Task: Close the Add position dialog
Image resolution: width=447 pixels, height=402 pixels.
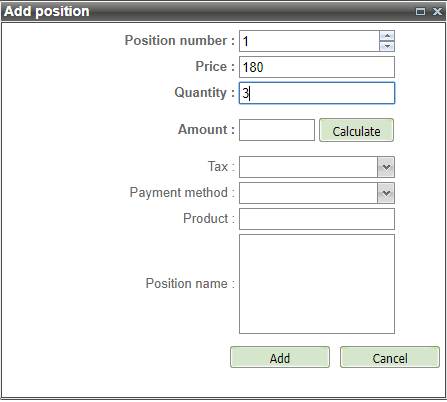Action: (x=437, y=12)
